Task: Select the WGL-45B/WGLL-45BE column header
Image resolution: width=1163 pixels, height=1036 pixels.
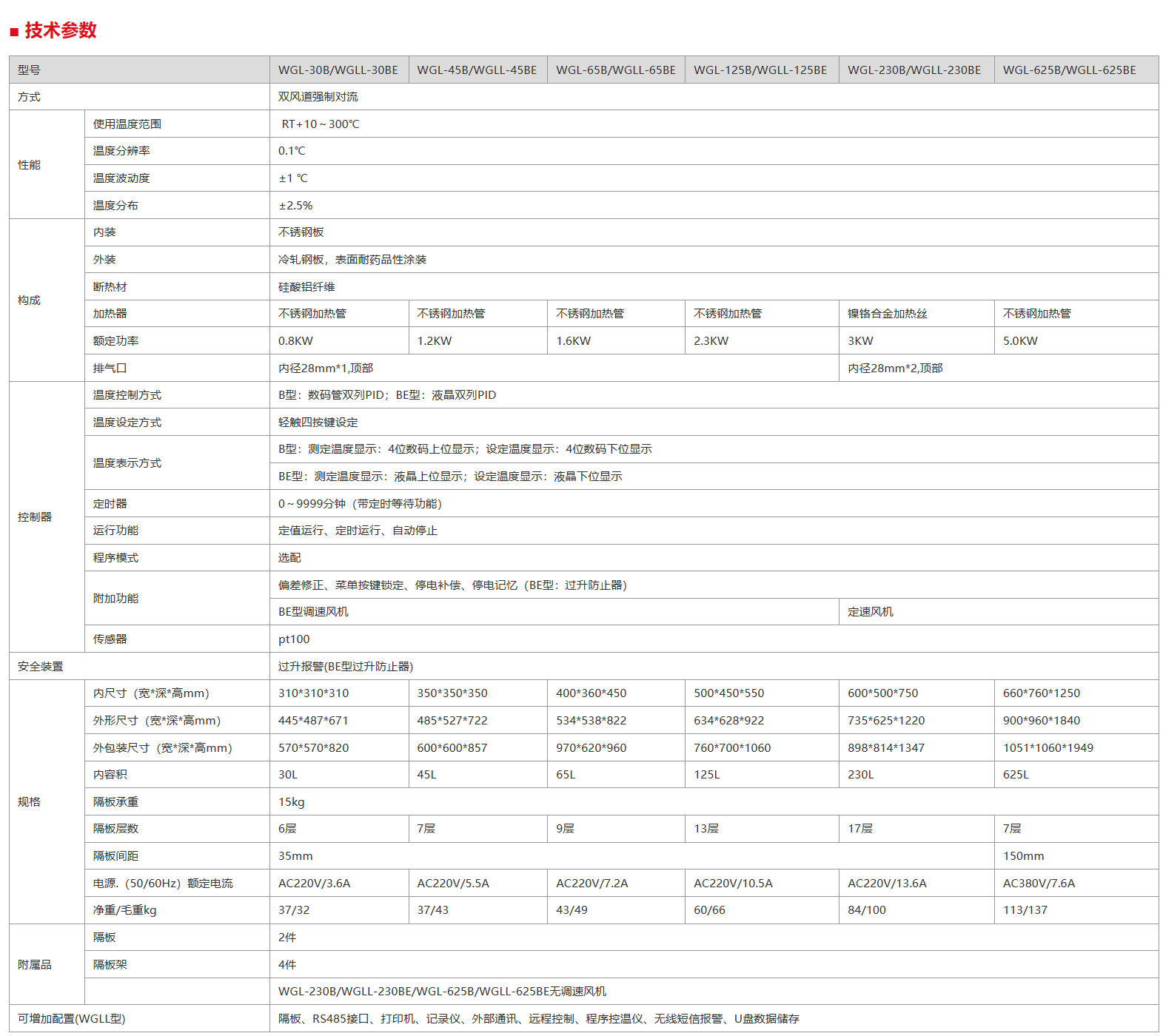Action: pos(477,70)
